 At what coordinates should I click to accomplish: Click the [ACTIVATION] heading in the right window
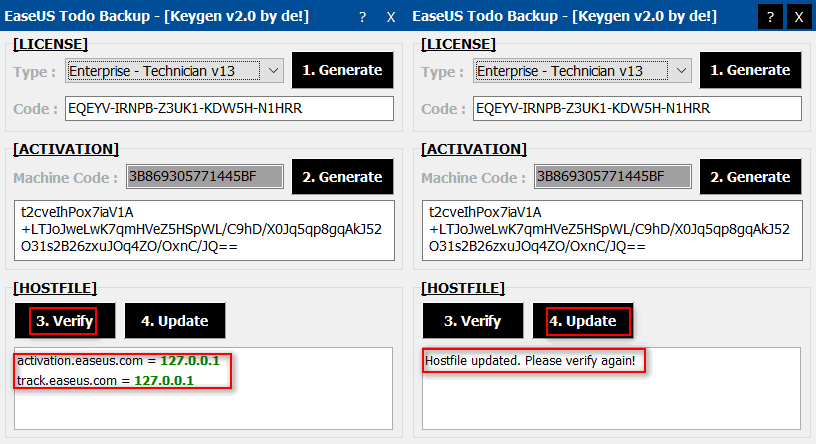click(x=474, y=149)
